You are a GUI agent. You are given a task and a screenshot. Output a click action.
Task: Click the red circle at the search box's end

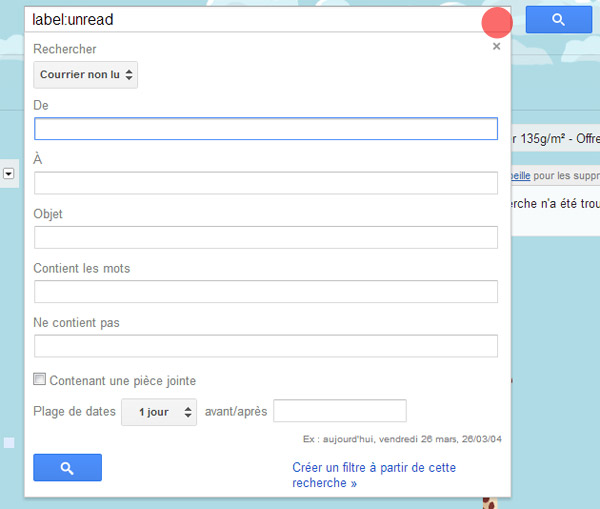[497, 23]
